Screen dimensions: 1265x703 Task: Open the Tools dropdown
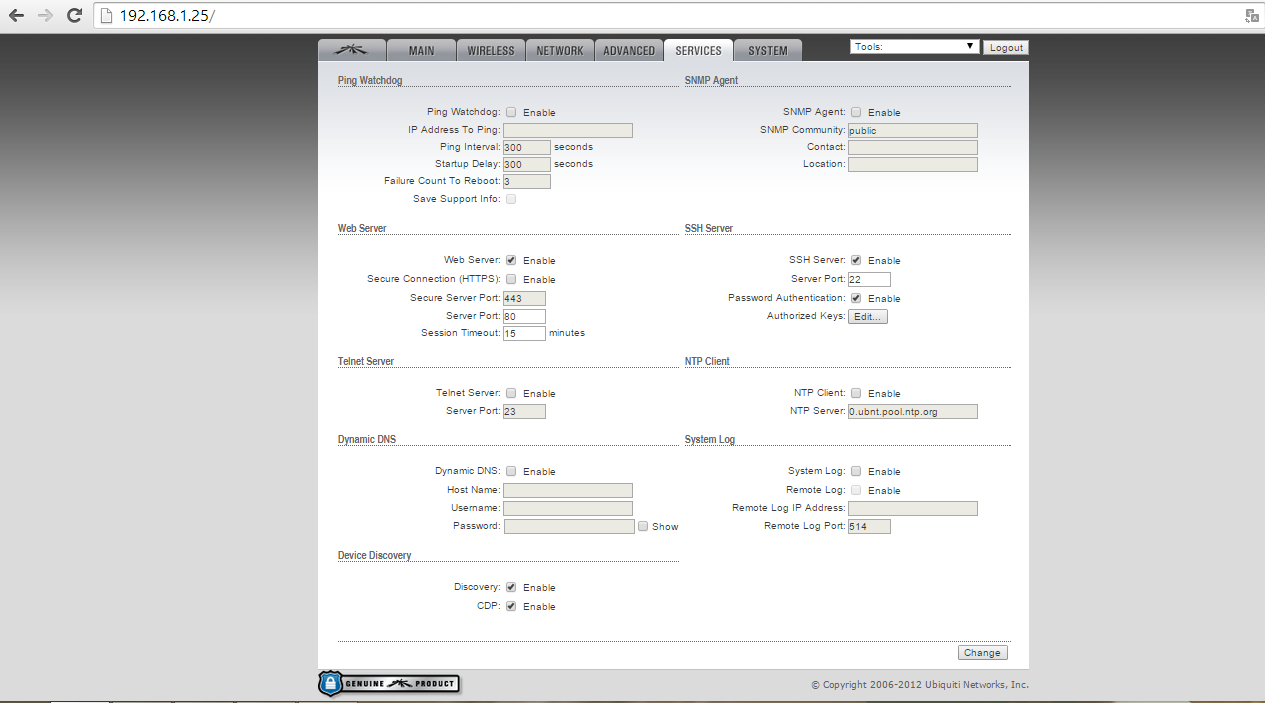click(914, 47)
